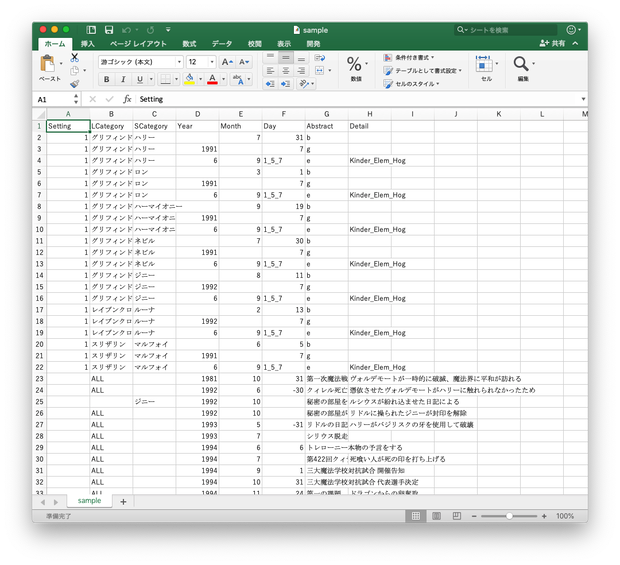Click the save icon in title bar

tap(109, 30)
